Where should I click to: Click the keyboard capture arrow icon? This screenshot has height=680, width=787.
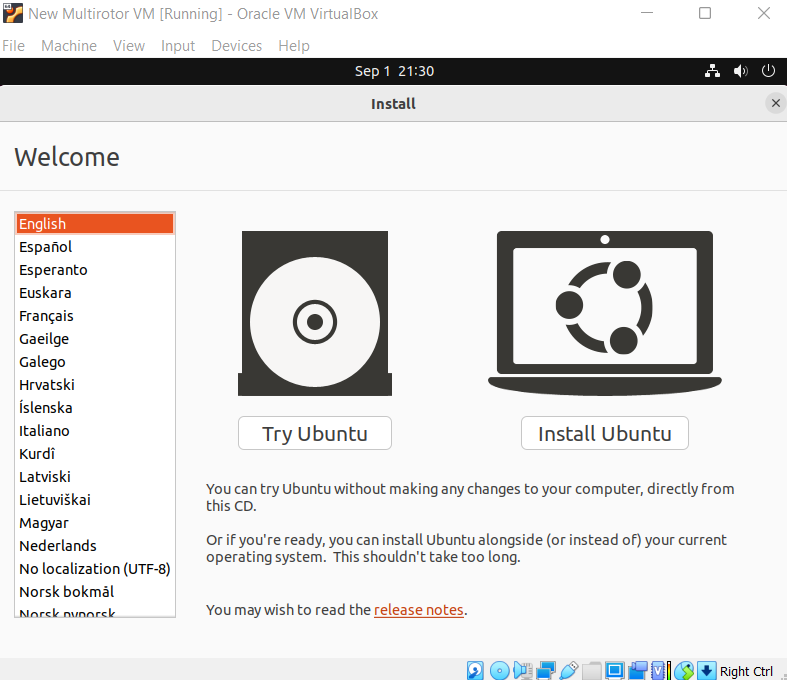pos(707,670)
